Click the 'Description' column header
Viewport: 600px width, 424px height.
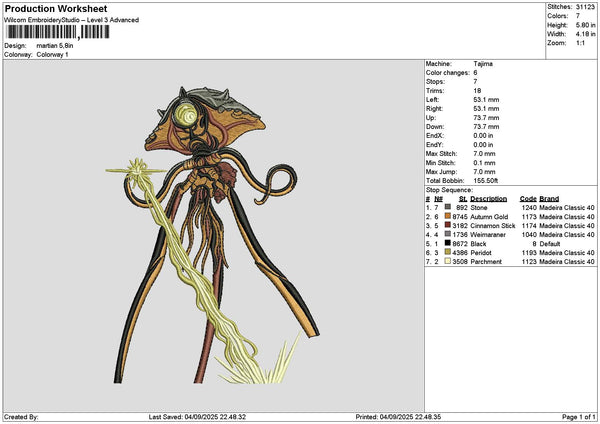click(488, 199)
